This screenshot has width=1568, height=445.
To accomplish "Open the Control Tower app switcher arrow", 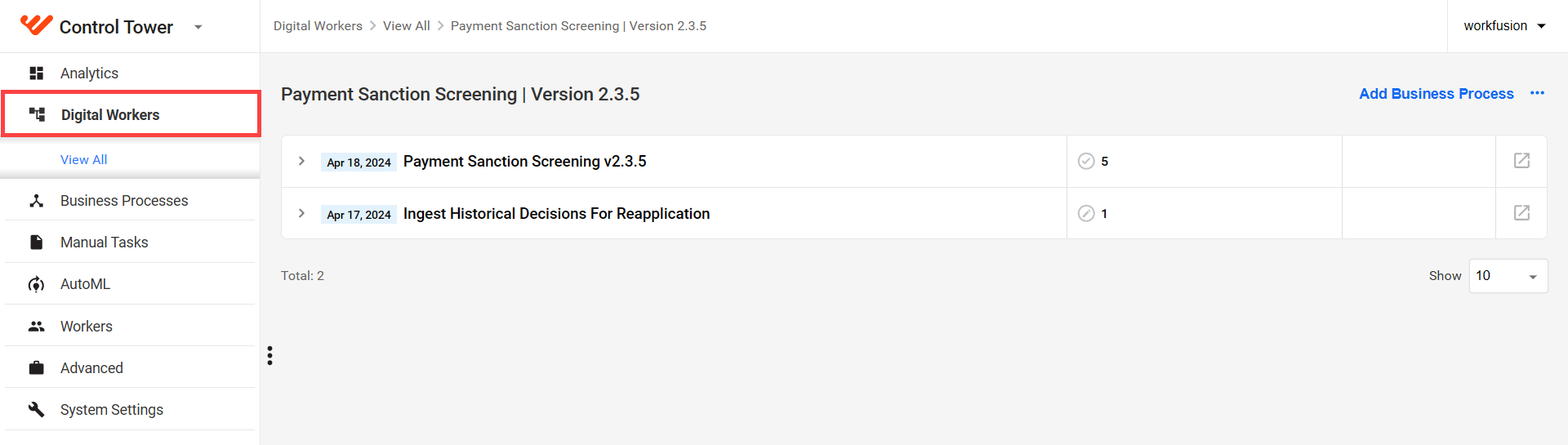I will [198, 27].
